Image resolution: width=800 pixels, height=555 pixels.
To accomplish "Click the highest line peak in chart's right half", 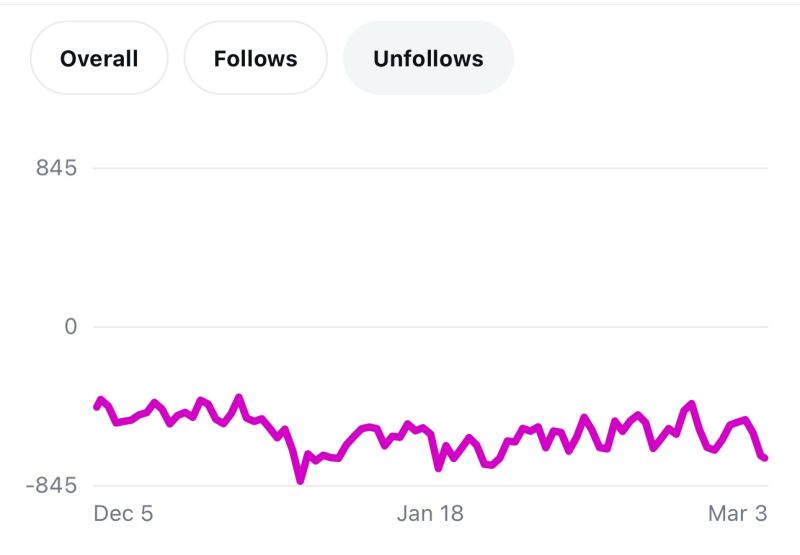I will 692,403.
